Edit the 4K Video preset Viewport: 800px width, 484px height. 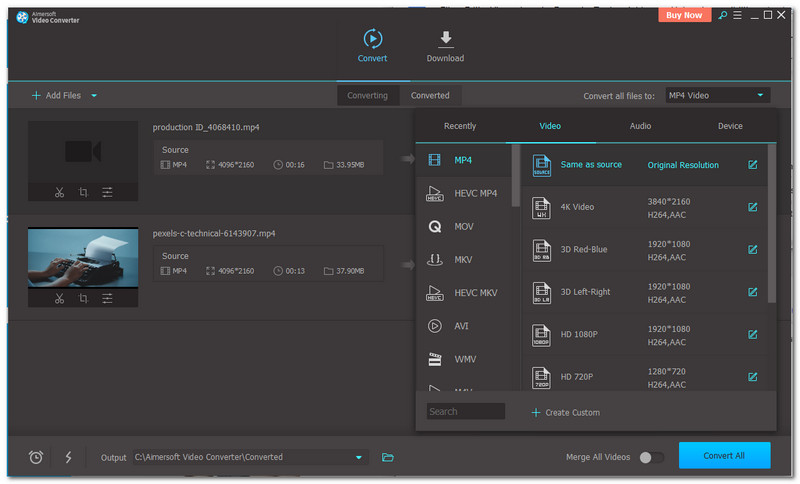point(752,207)
